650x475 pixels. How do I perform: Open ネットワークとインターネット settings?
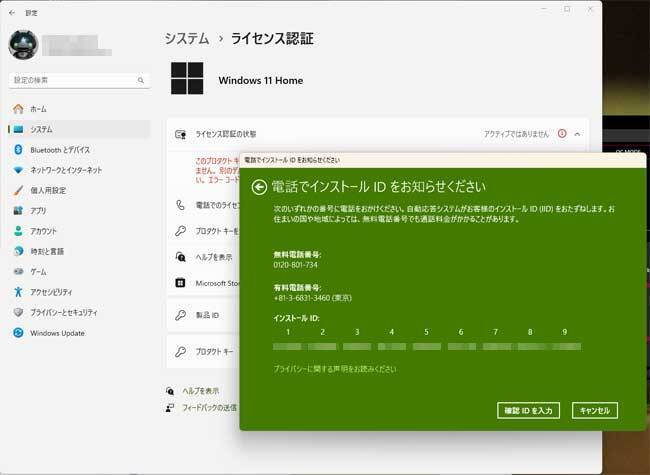pos(79,170)
